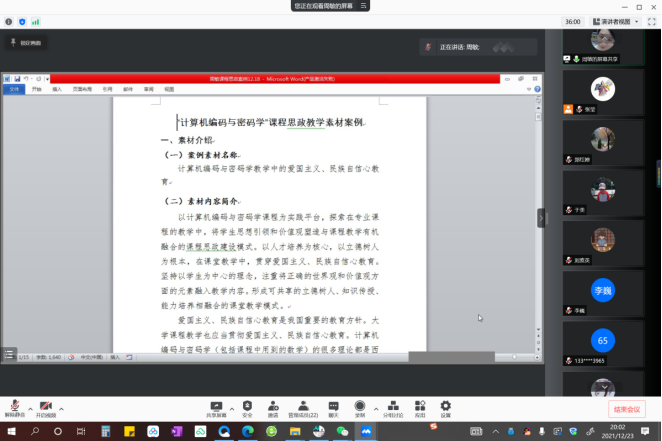
Task: Click the red End Meeting button
Action: pos(628,409)
